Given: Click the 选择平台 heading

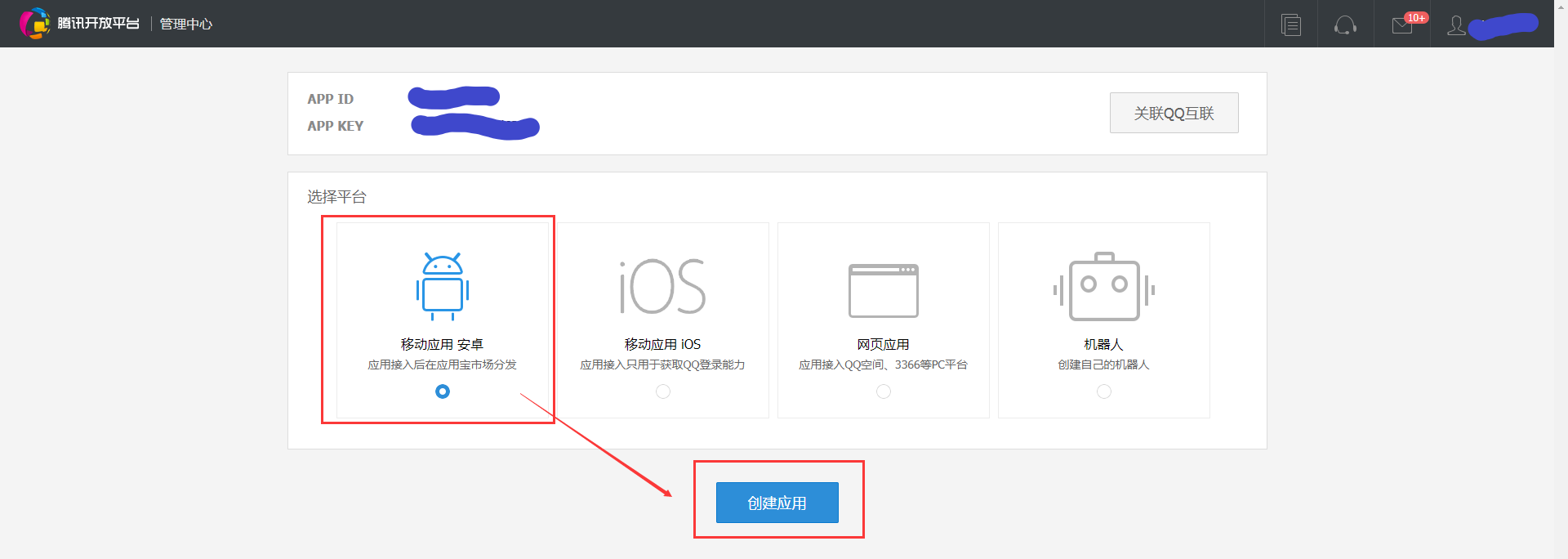Looking at the screenshot, I should (336, 197).
